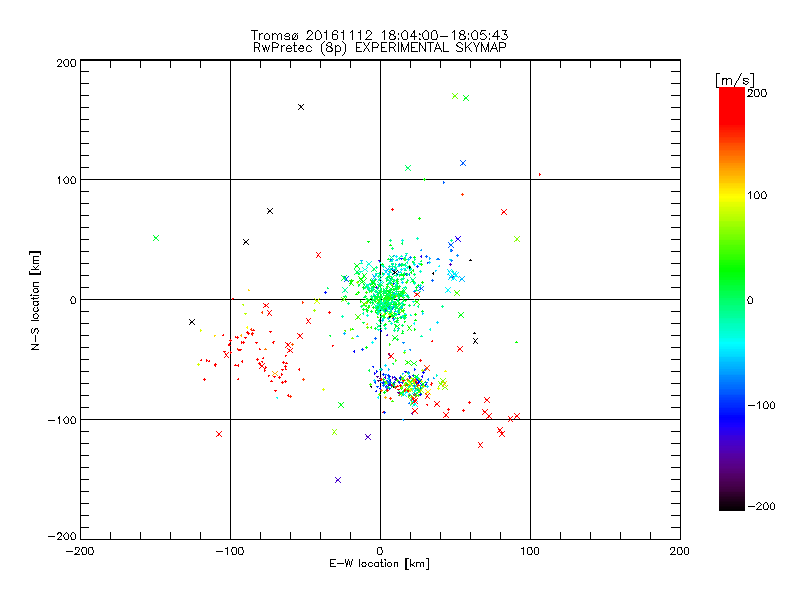The width and height of the screenshot is (800, 600).
Task: Click the x-axis tick label '200'
Action: tap(680, 552)
